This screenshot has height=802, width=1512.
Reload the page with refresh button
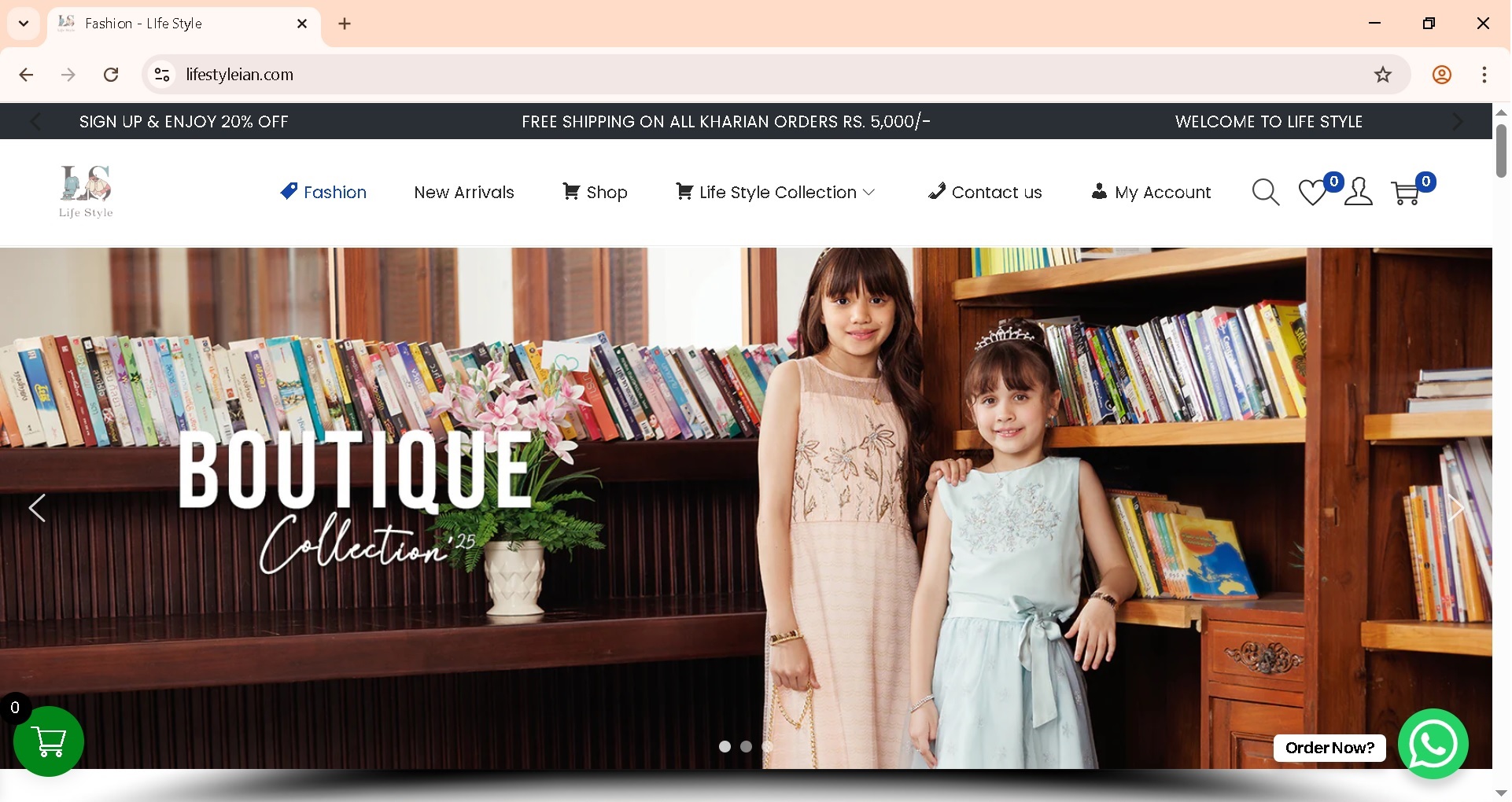coord(111,75)
